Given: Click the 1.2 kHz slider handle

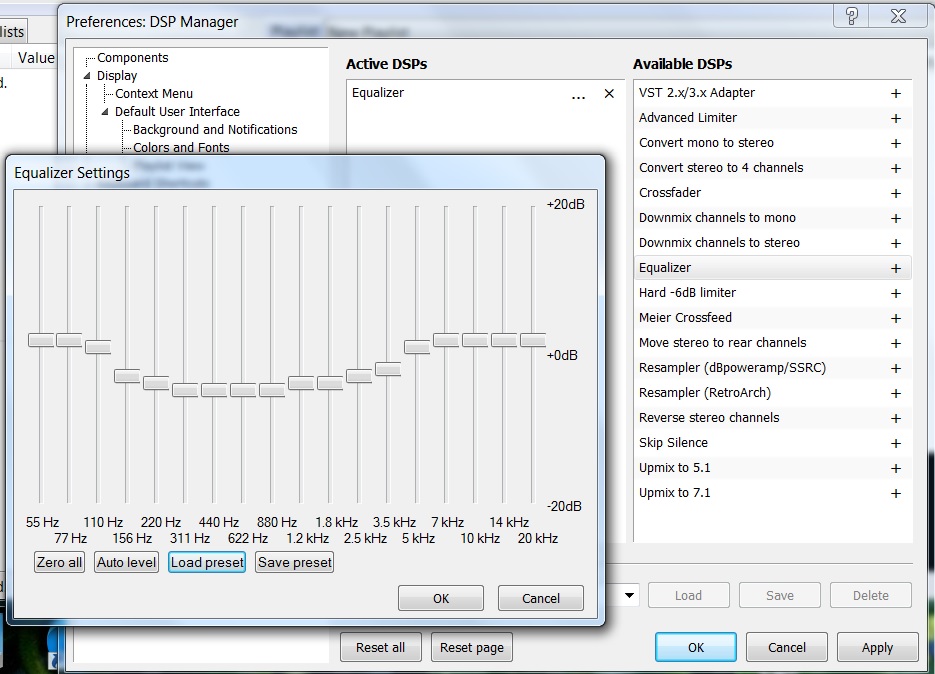Looking at the screenshot, I should tap(301, 383).
